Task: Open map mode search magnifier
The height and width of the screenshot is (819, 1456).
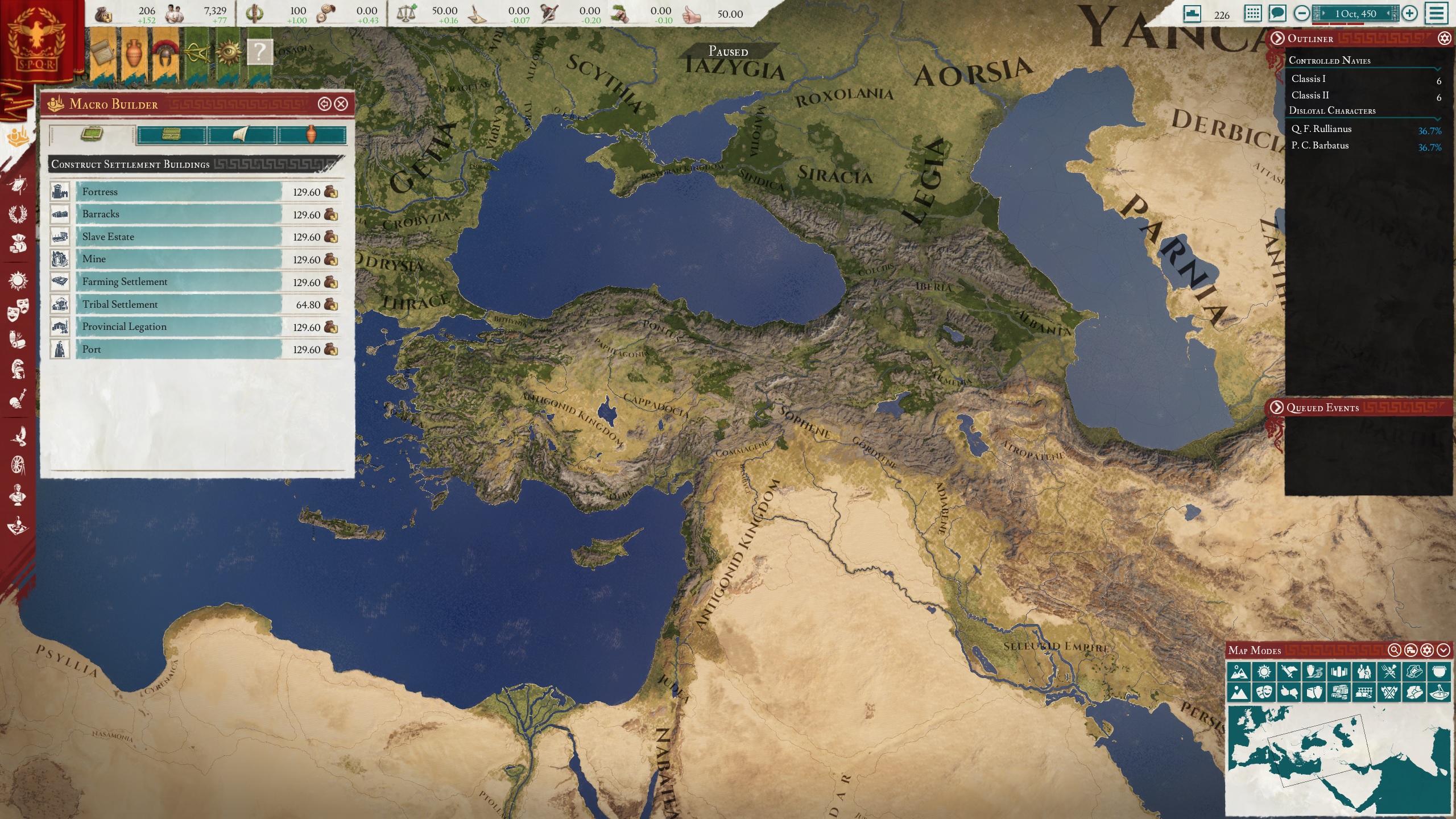Action: point(1394,650)
